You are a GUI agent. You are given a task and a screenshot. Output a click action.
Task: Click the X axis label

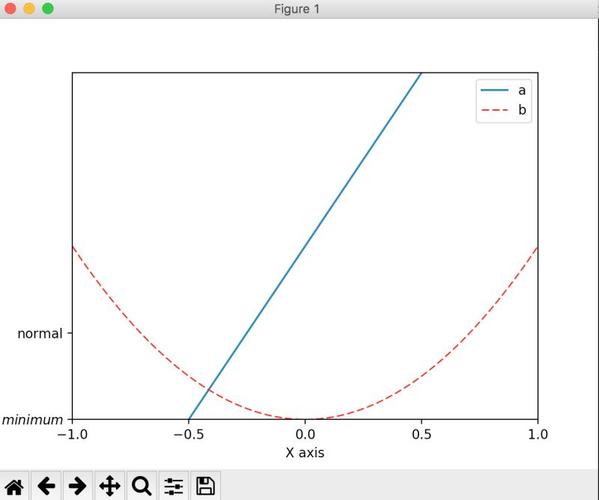(305, 453)
